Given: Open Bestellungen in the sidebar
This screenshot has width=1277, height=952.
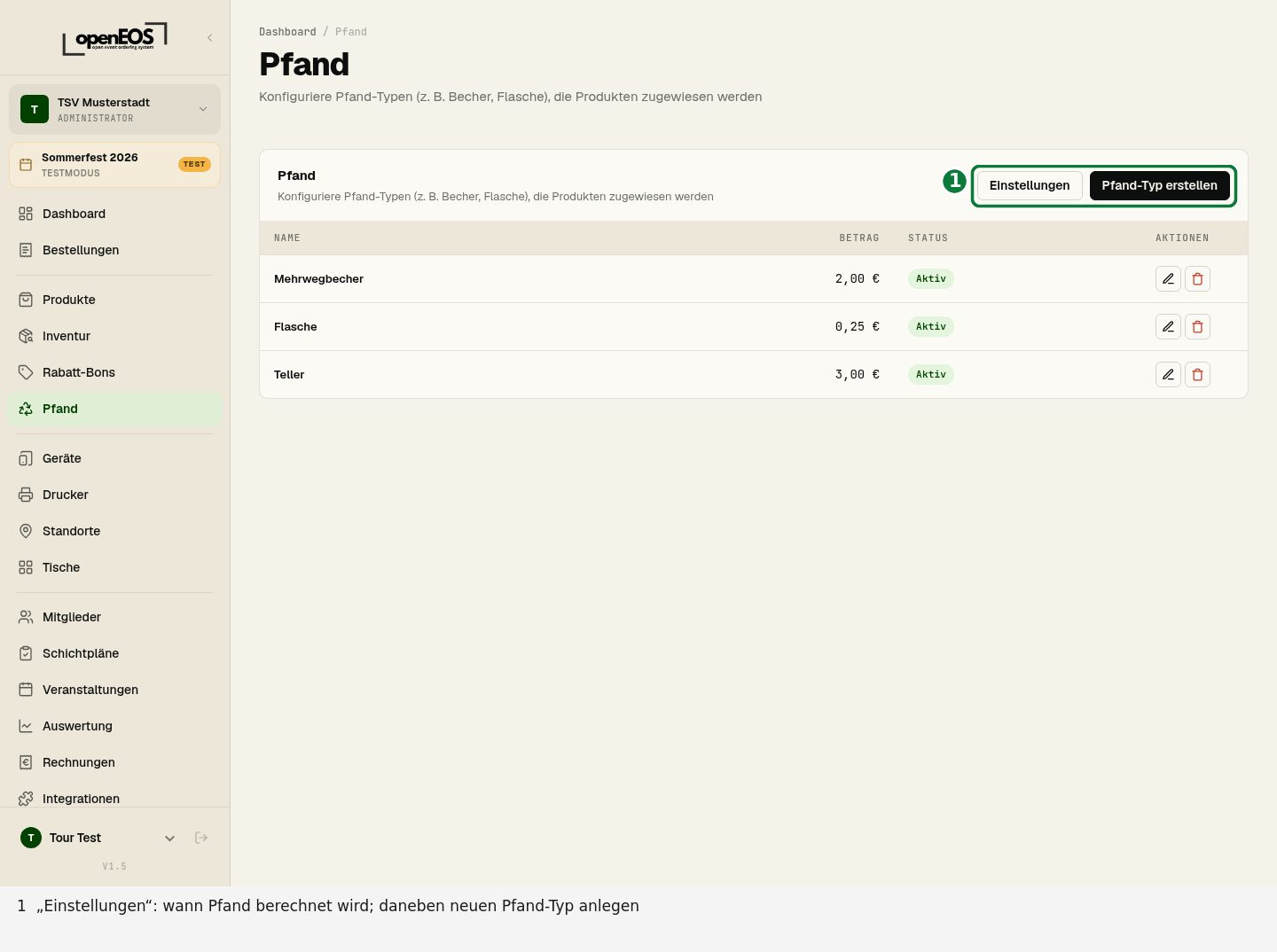Looking at the screenshot, I should click(114, 250).
